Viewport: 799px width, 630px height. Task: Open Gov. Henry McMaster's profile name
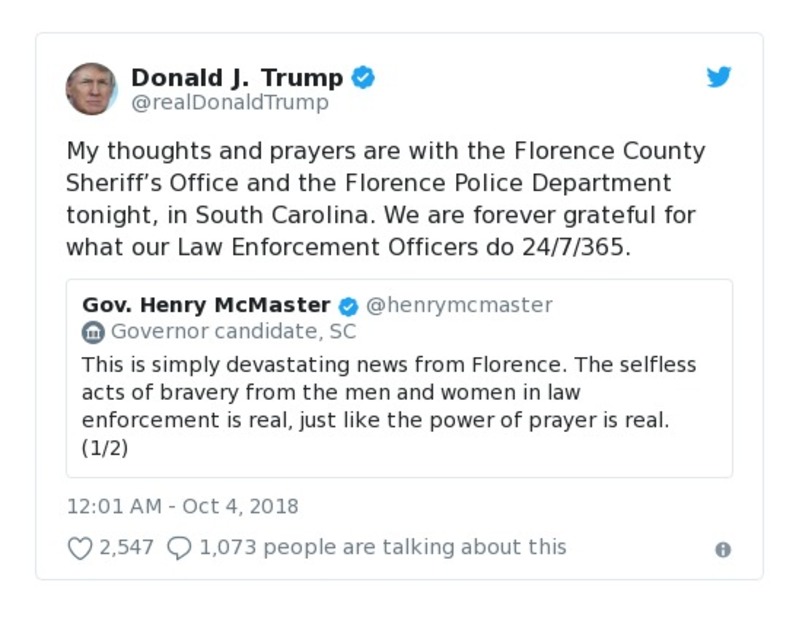click(206, 305)
